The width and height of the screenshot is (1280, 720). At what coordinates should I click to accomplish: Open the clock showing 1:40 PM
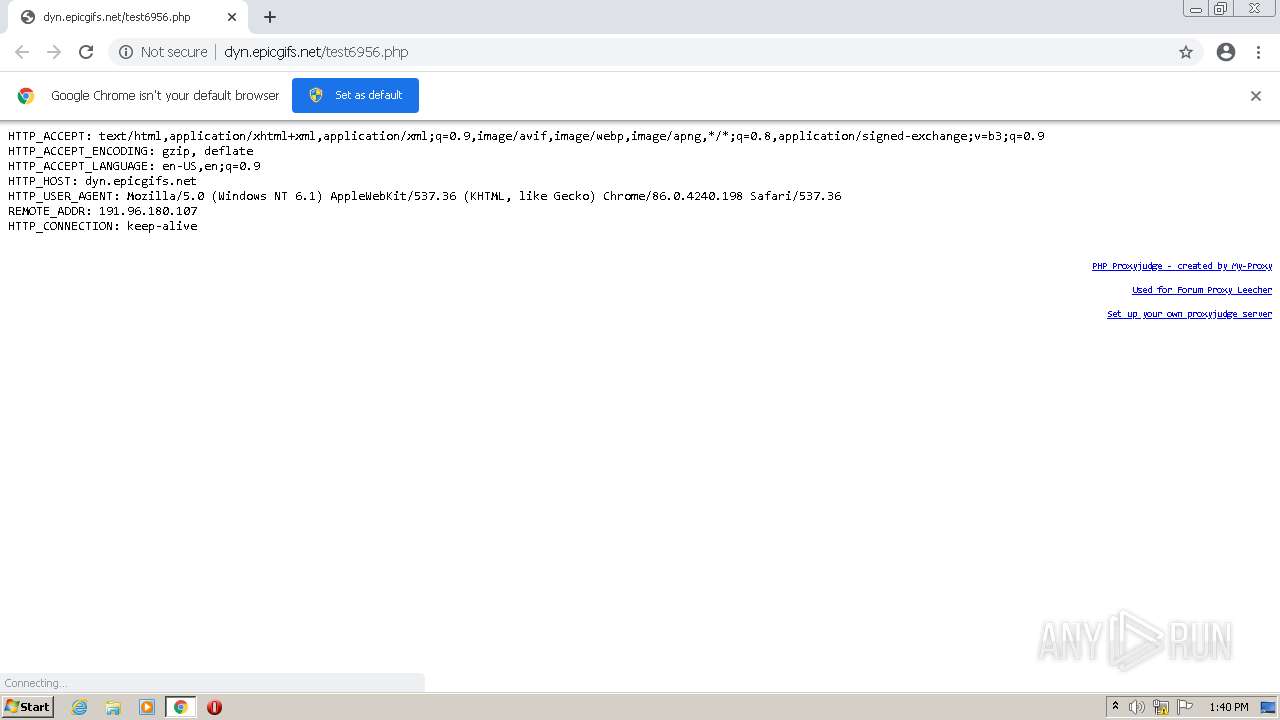click(x=1228, y=707)
